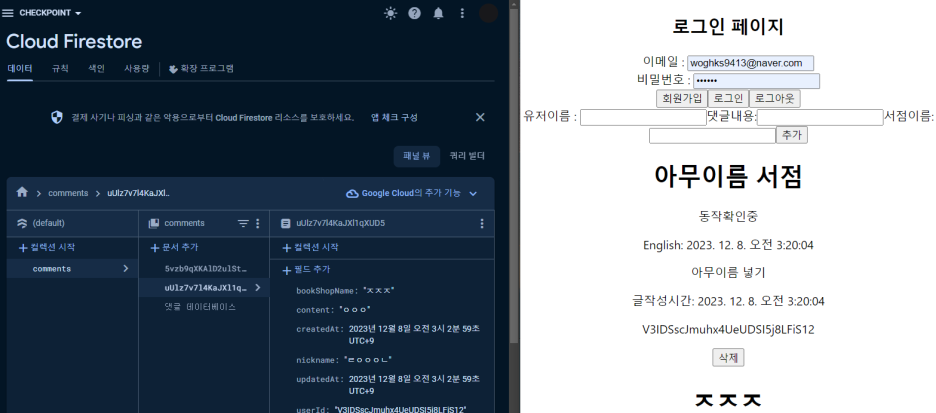Click the extensions icon beside 확장 프로그램

(173, 69)
